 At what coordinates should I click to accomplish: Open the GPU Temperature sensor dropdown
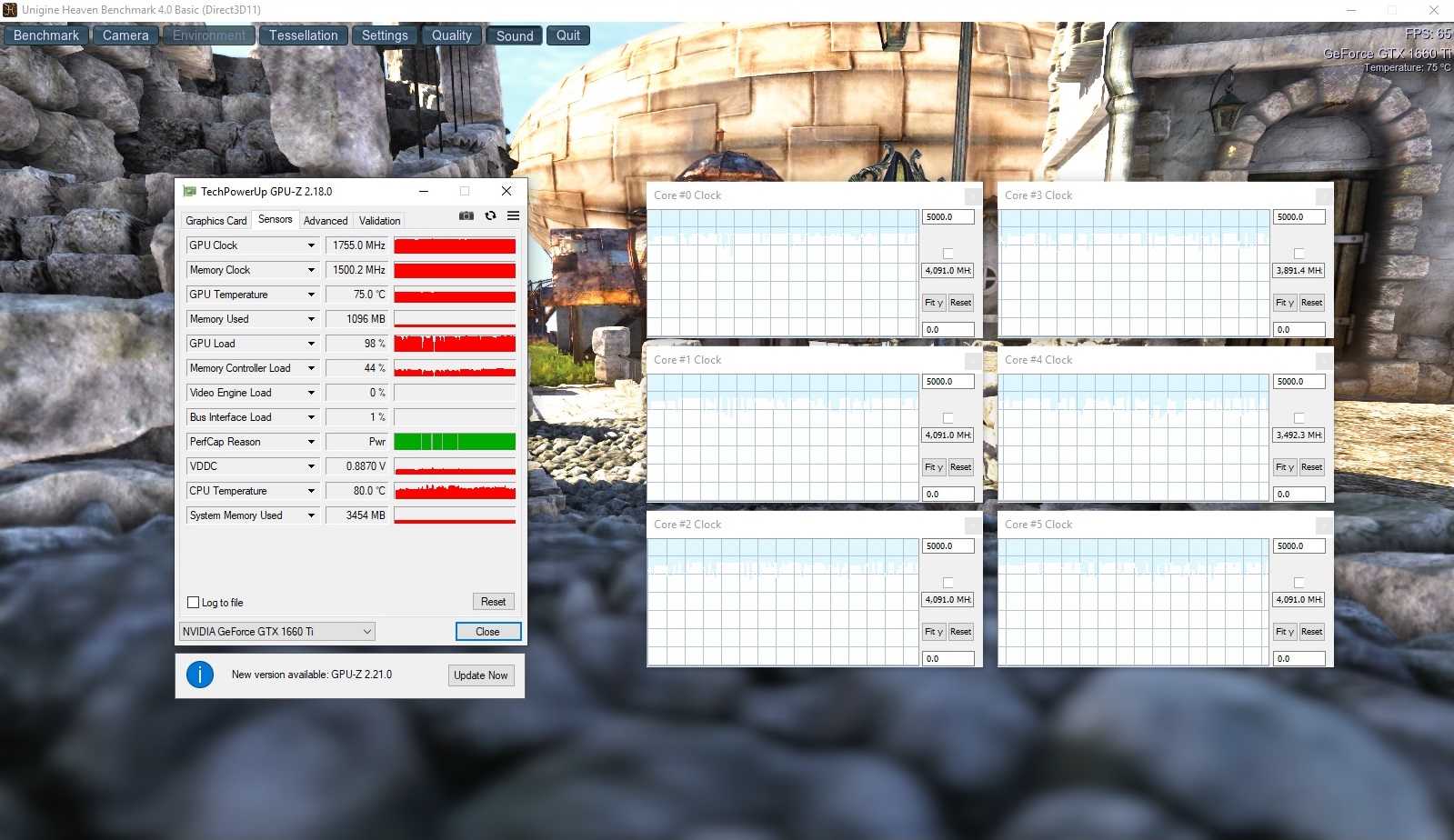311,295
